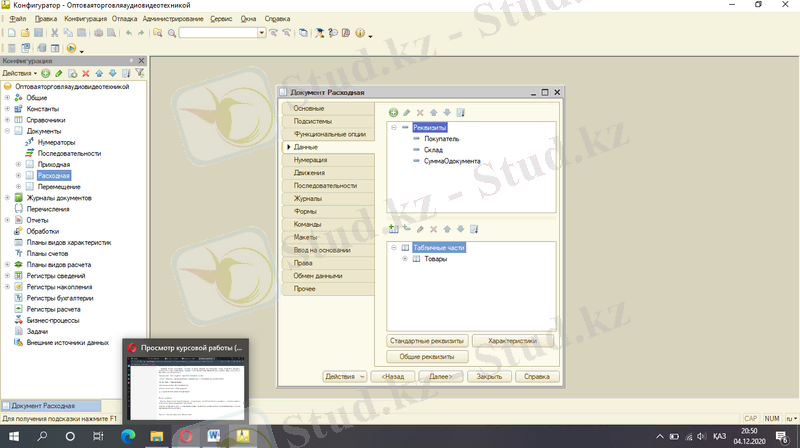Switch to the Движения tab
The image size is (800, 448).
tap(309, 172)
